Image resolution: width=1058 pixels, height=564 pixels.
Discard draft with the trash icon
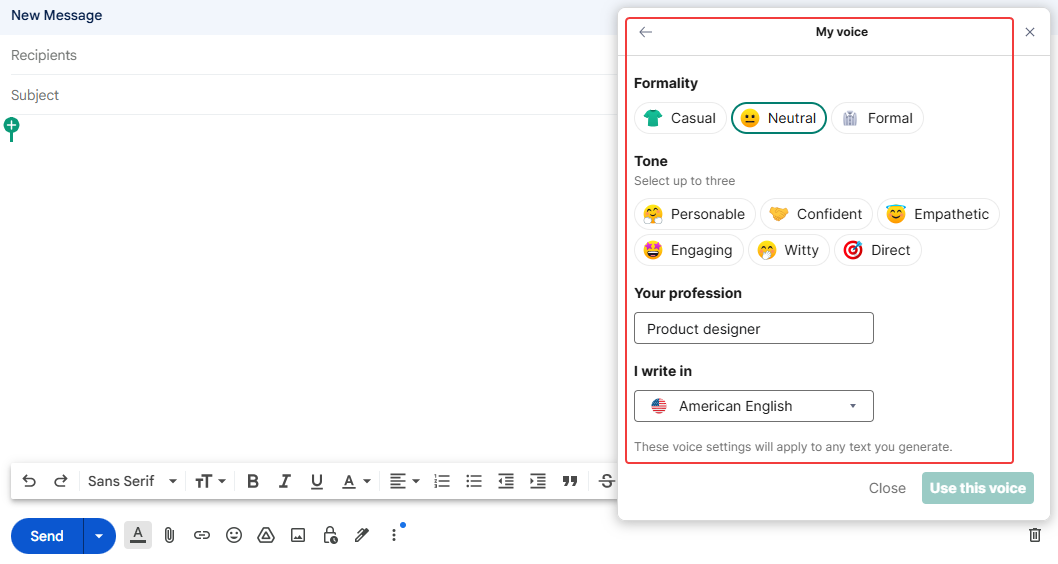pos(1035,535)
